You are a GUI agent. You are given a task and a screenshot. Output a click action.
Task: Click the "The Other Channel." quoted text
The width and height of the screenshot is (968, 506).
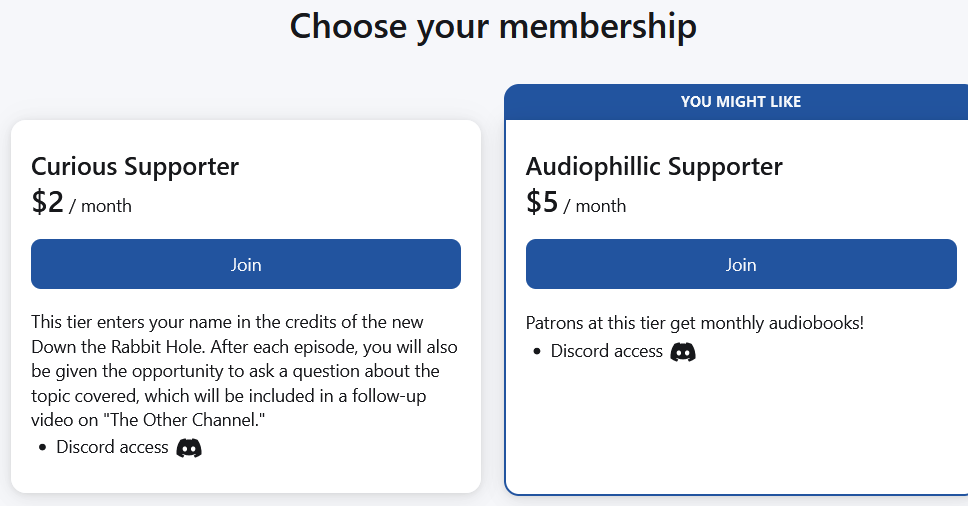coord(184,420)
